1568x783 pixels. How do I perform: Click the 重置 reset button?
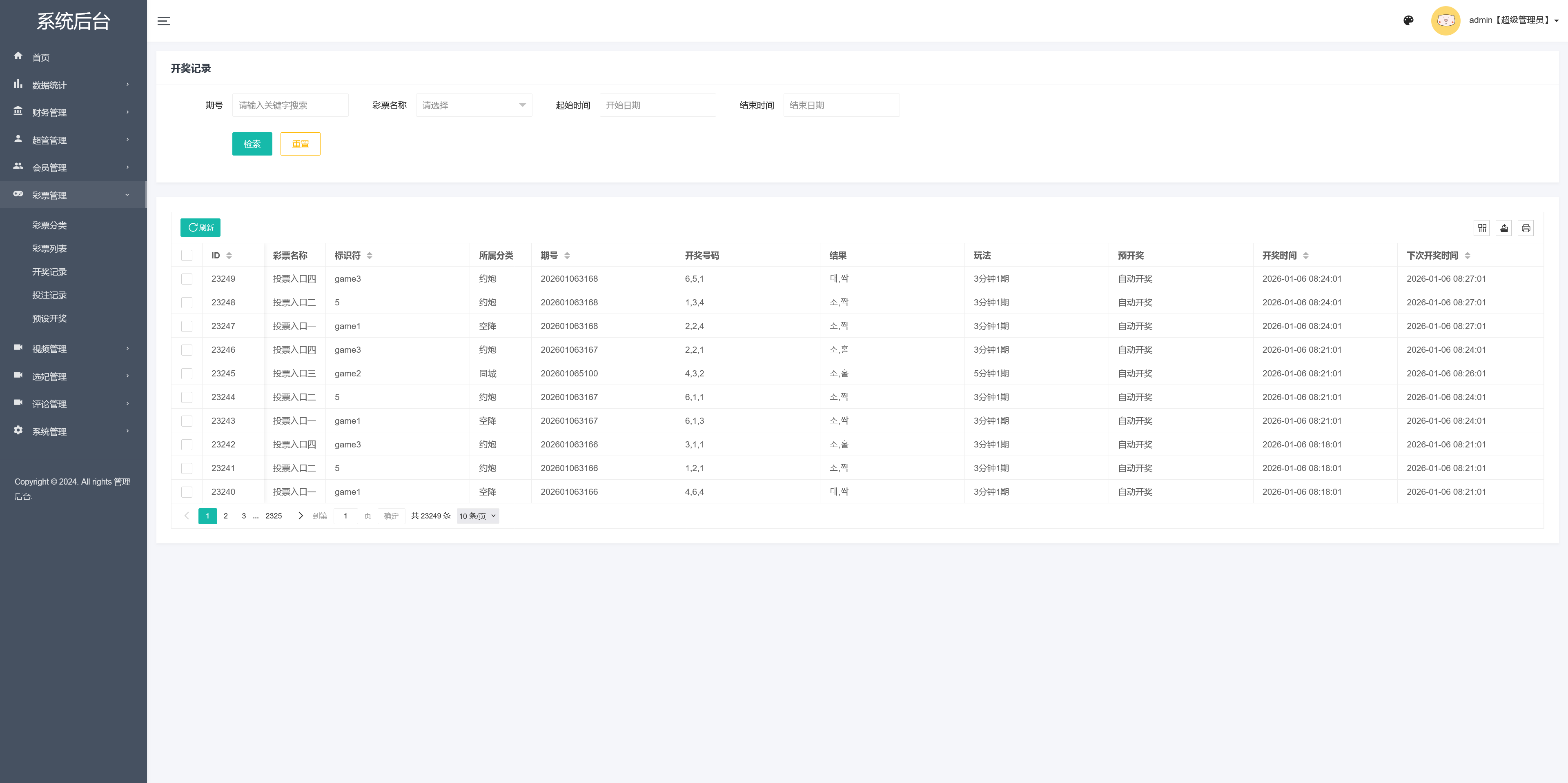pyautogui.click(x=301, y=144)
